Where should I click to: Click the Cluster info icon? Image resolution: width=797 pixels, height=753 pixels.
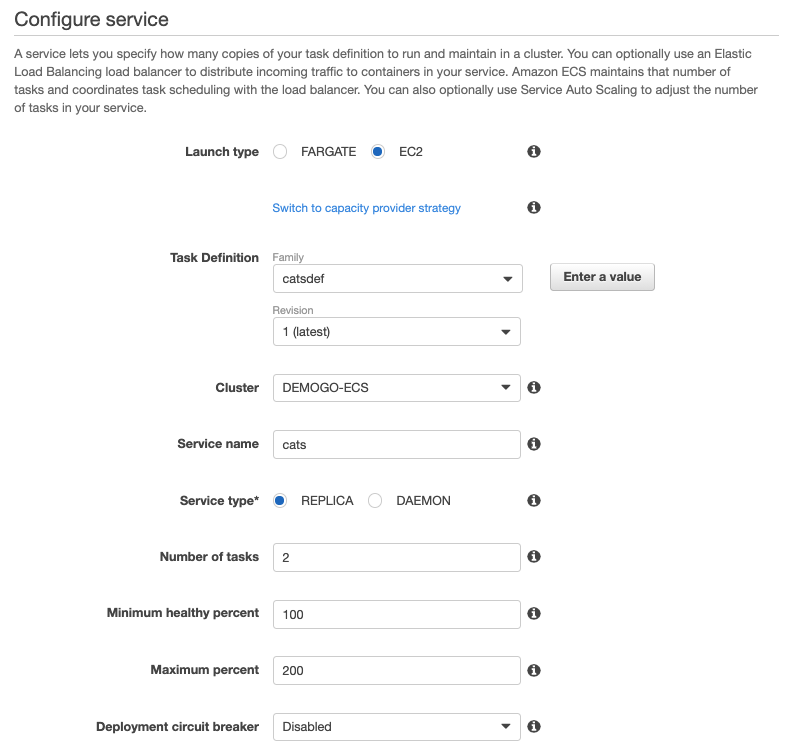pyautogui.click(x=534, y=387)
